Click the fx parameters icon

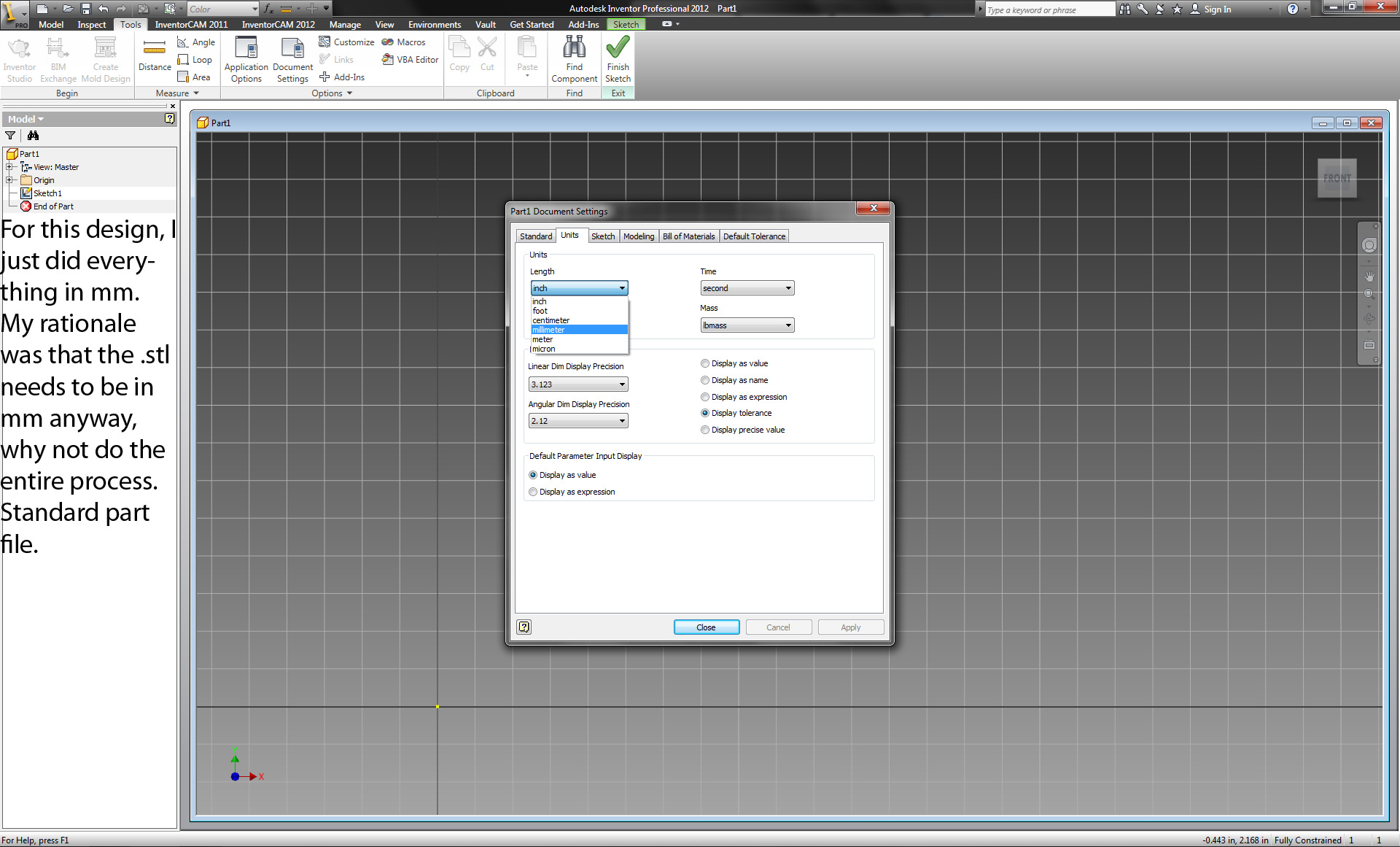[268, 9]
